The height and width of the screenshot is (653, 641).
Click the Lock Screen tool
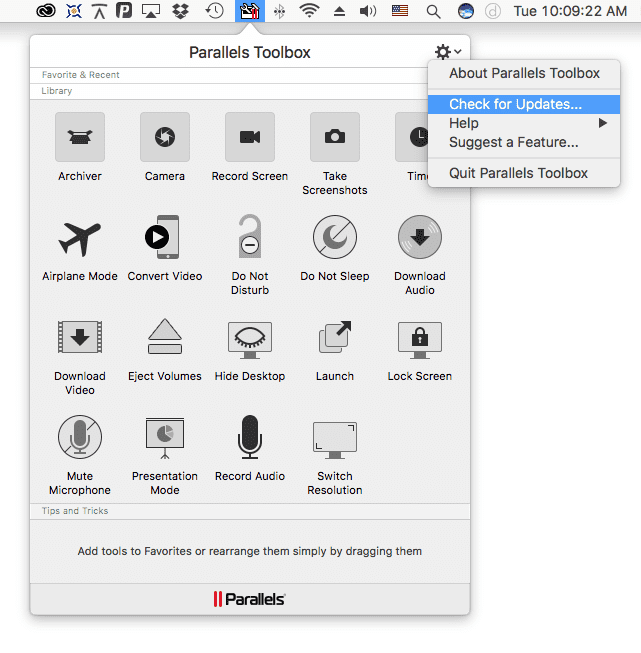tap(420, 340)
